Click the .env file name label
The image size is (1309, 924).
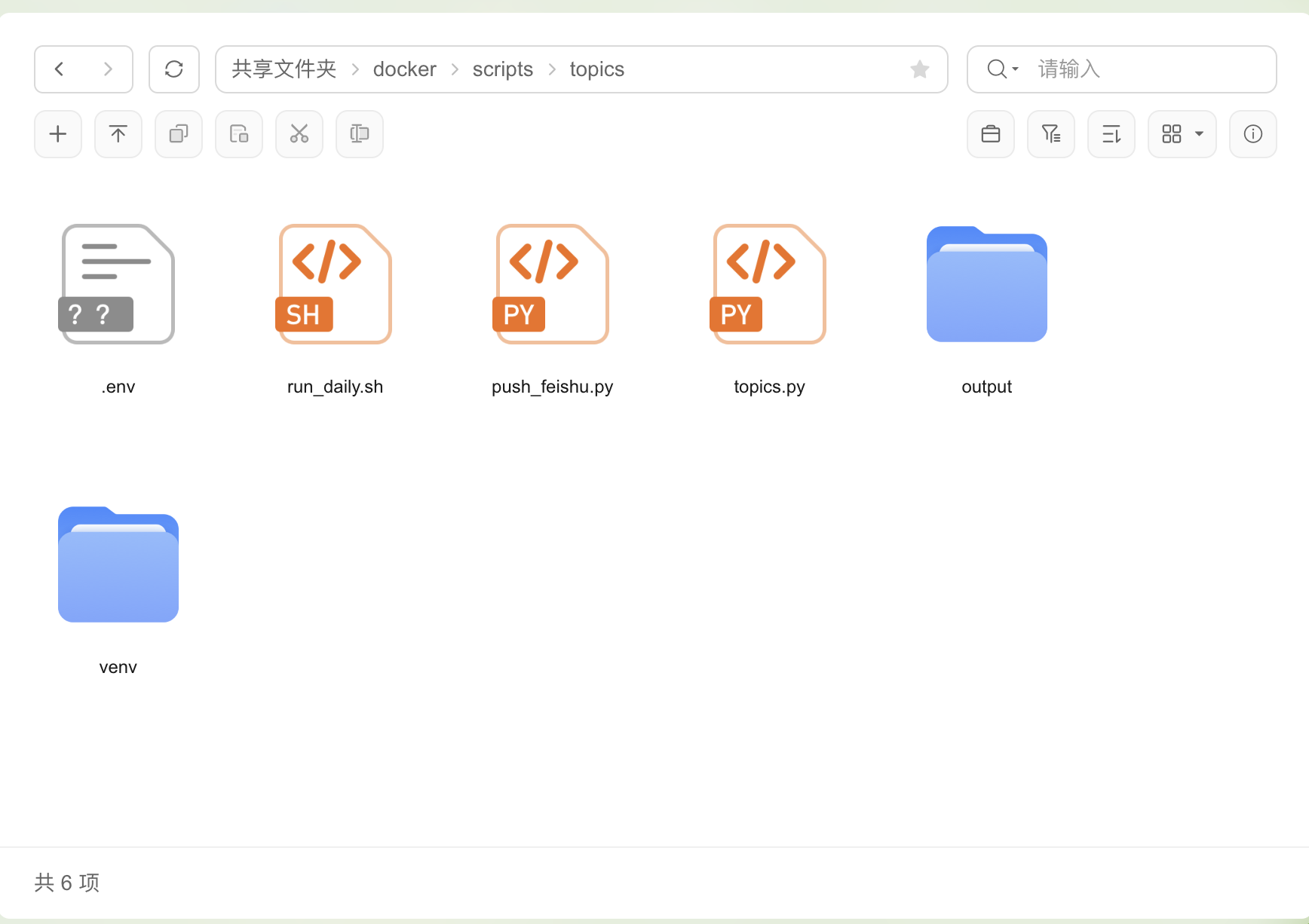pos(118,387)
